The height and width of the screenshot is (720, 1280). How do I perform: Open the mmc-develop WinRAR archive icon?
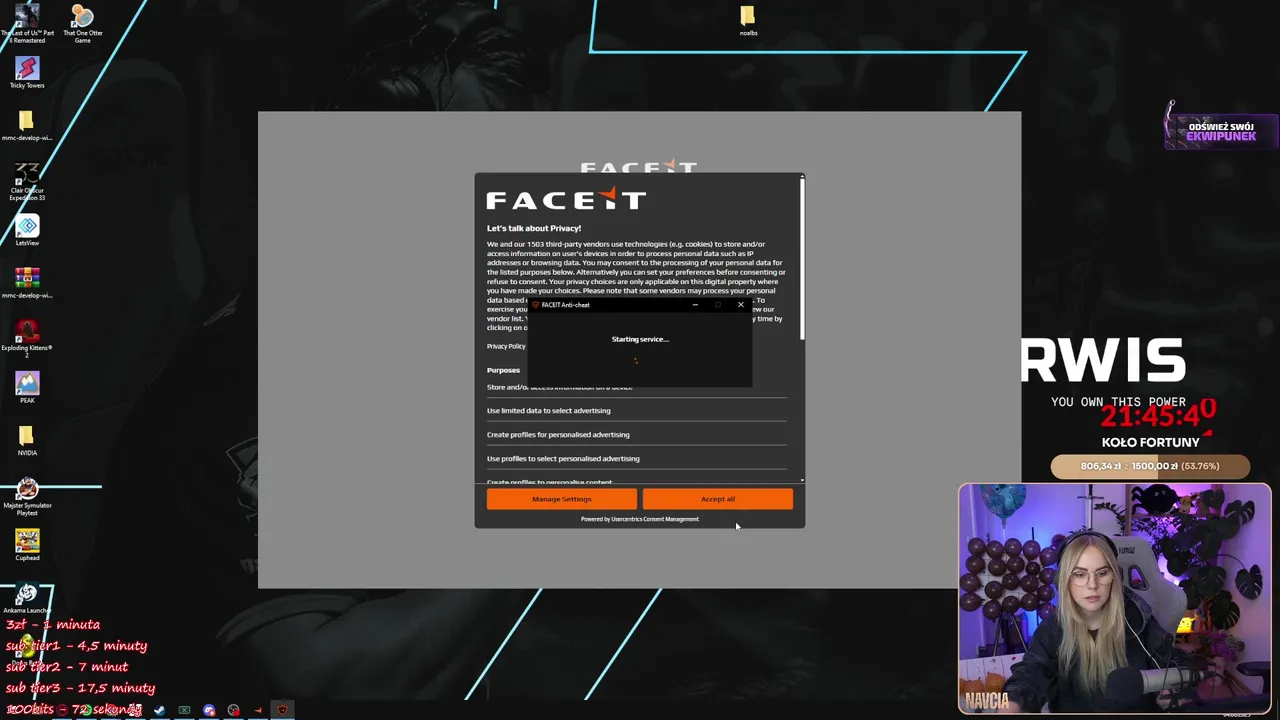pyautogui.click(x=27, y=283)
